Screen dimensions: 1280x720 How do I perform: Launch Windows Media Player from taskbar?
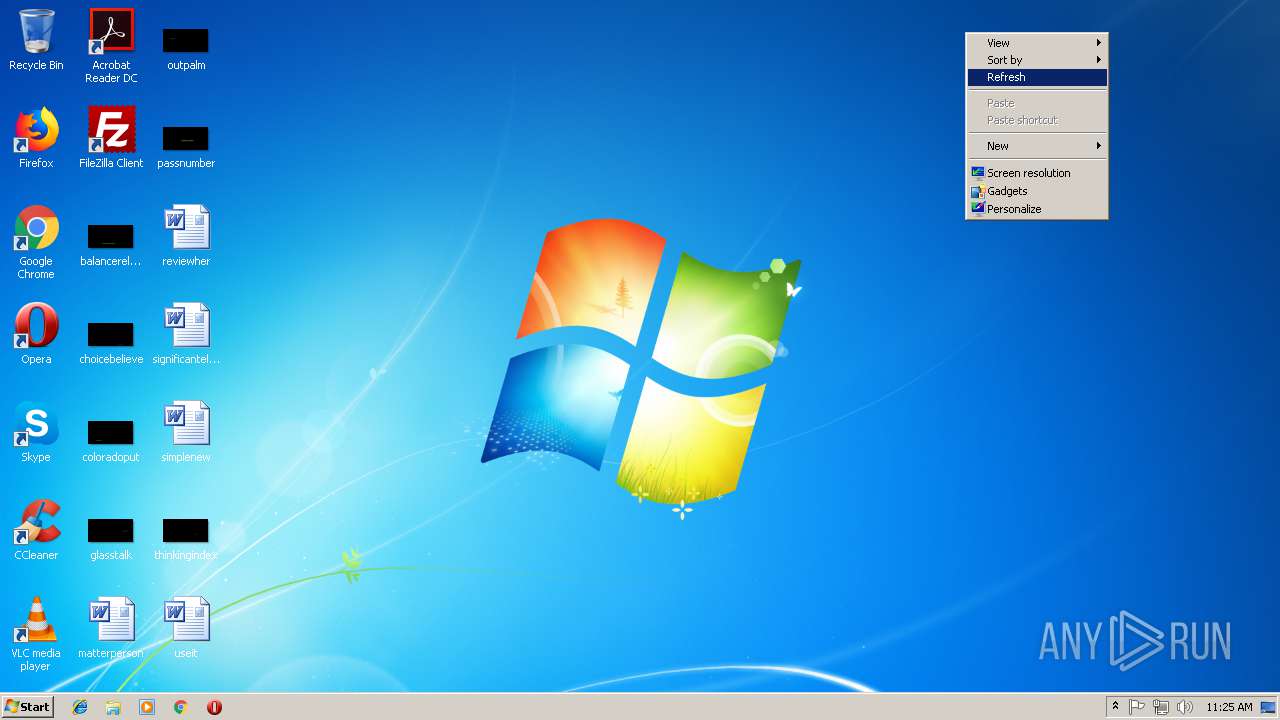point(147,707)
